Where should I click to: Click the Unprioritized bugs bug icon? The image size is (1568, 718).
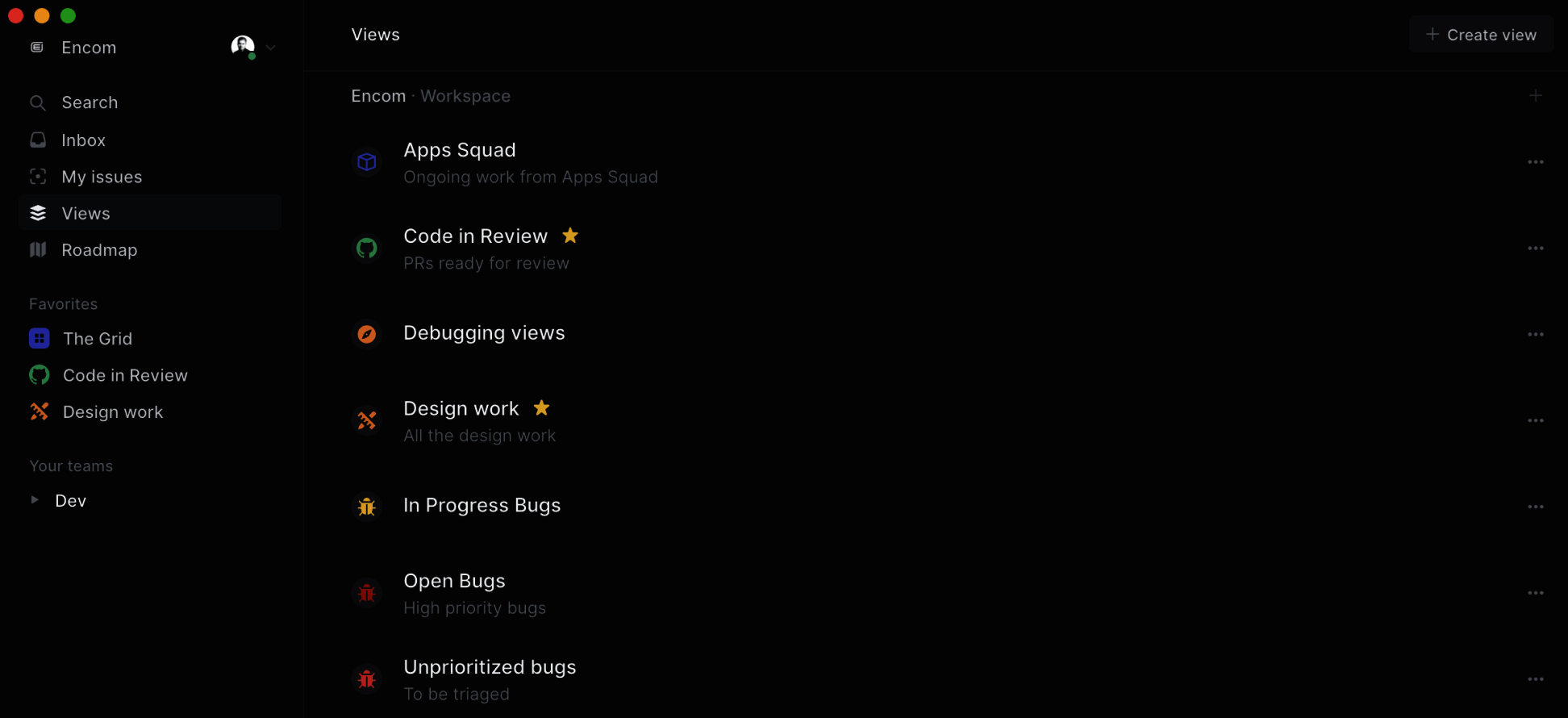tap(367, 679)
